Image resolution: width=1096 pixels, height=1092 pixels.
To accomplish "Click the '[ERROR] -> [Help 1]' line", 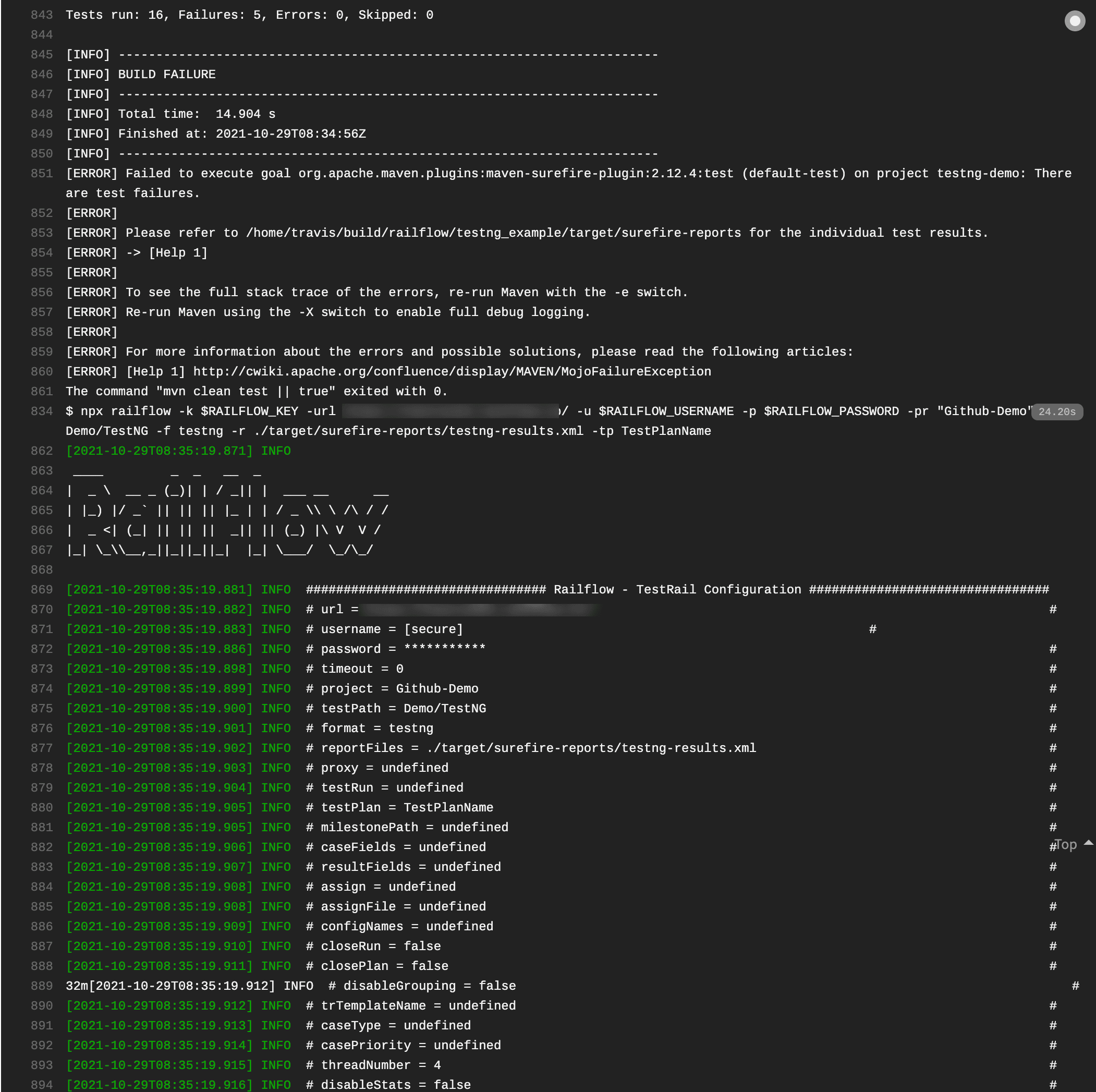I will 137,253.
